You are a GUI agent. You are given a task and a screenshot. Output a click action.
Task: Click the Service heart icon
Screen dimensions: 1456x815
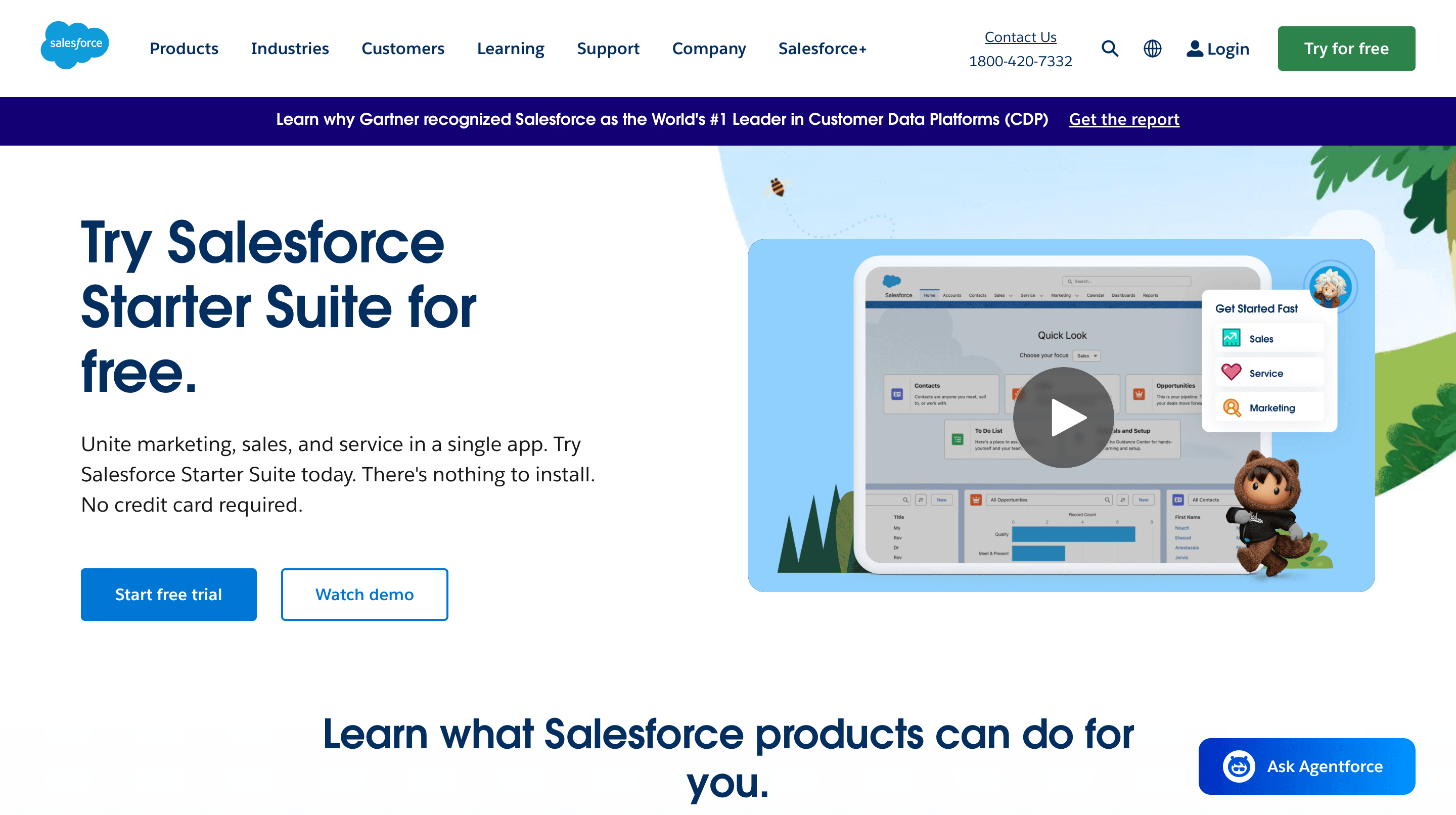(1231, 373)
